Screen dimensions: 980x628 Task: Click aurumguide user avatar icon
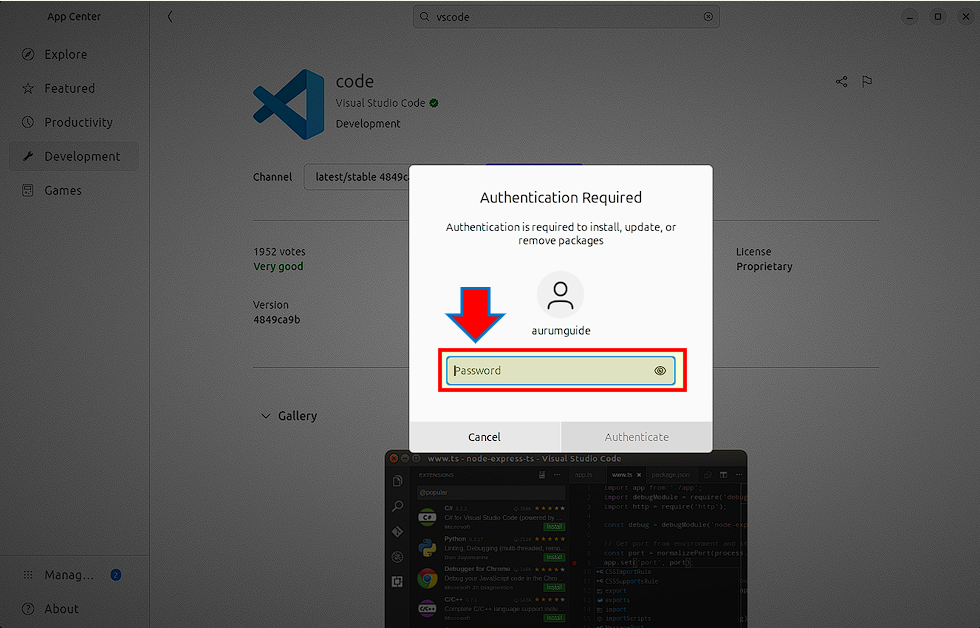(561, 295)
